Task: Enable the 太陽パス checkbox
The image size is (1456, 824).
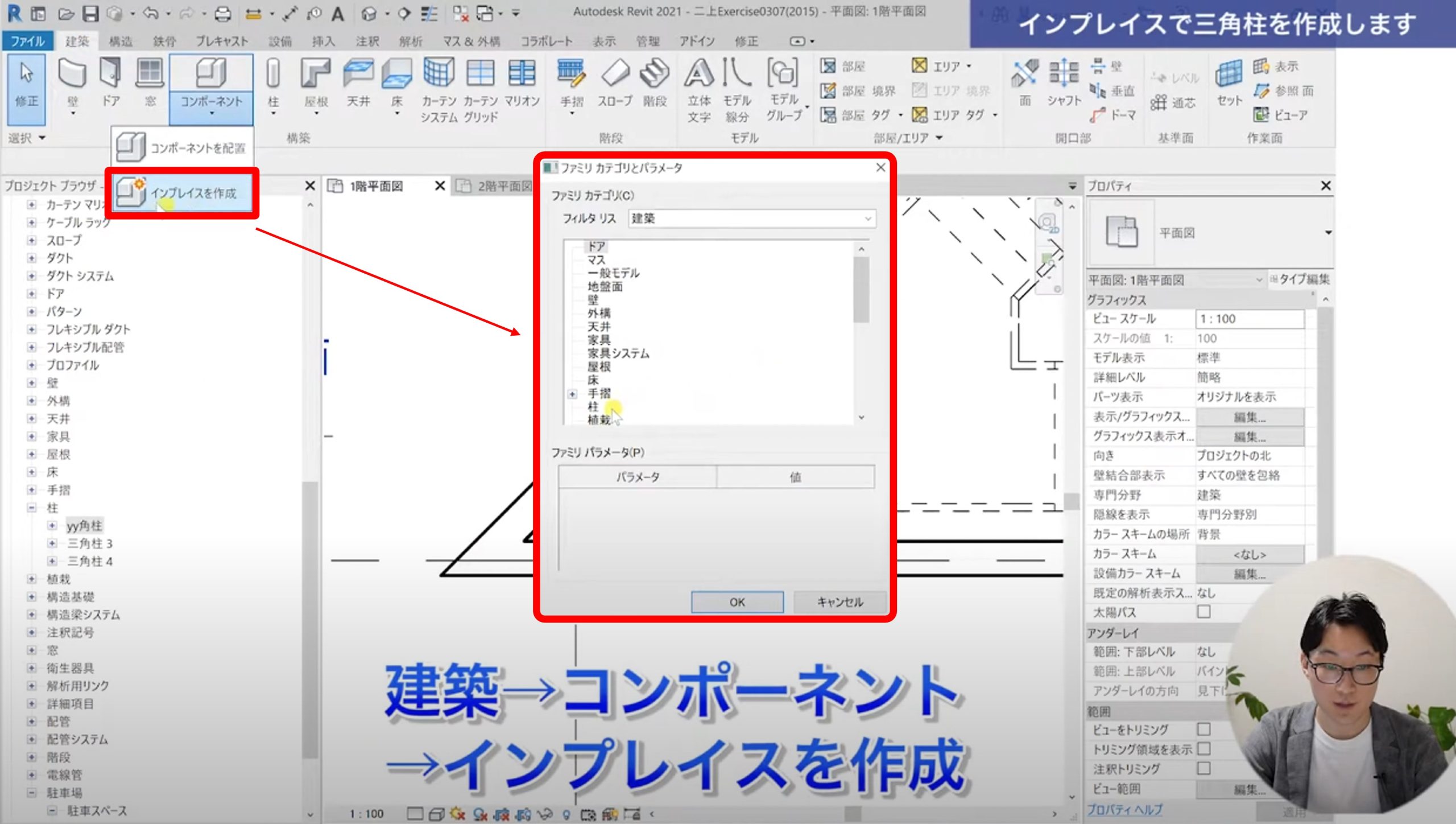Action: (1203, 612)
